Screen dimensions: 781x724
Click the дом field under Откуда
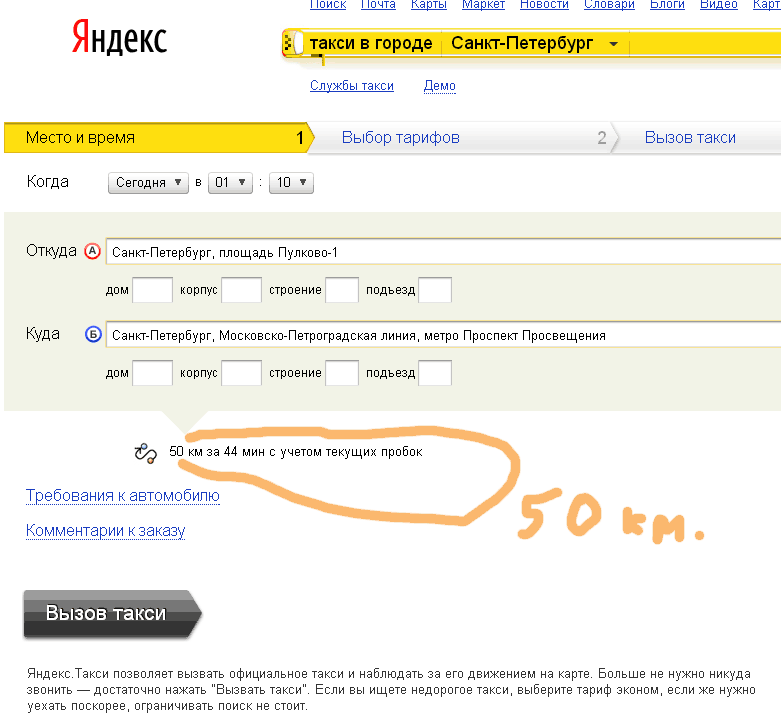pos(152,290)
